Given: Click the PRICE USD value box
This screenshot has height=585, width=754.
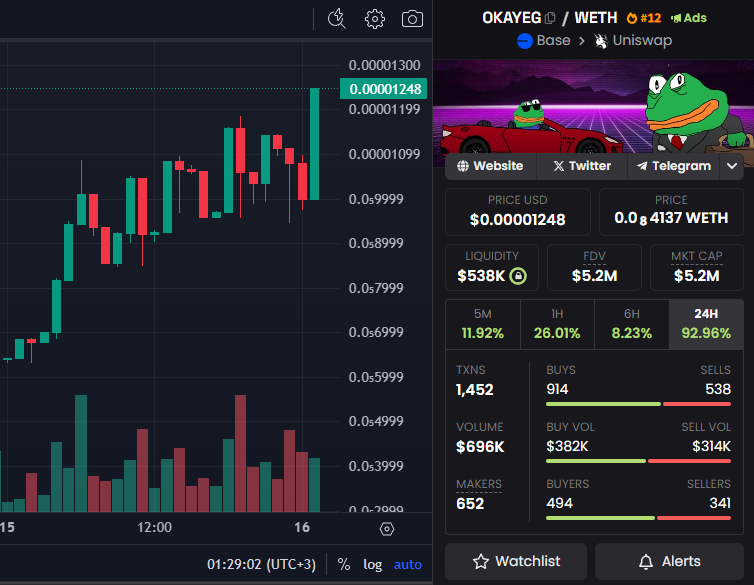Looking at the screenshot, I should pos(518,212).
